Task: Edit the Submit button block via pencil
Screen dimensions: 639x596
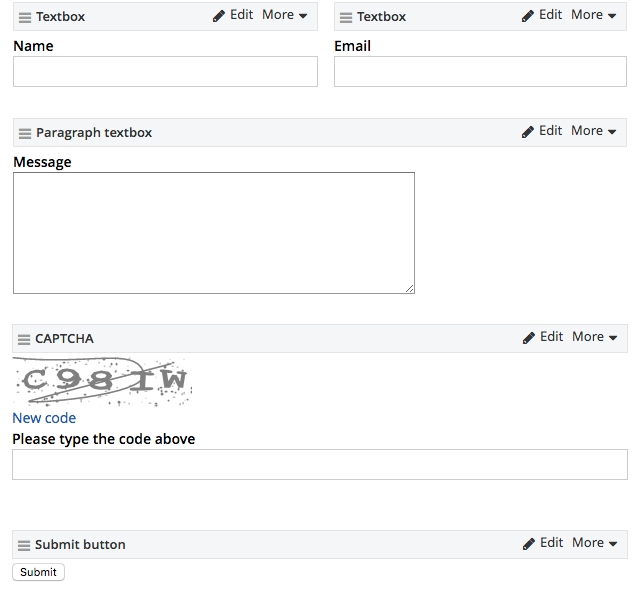Action: pyautogui.click(x=529, y=544)
